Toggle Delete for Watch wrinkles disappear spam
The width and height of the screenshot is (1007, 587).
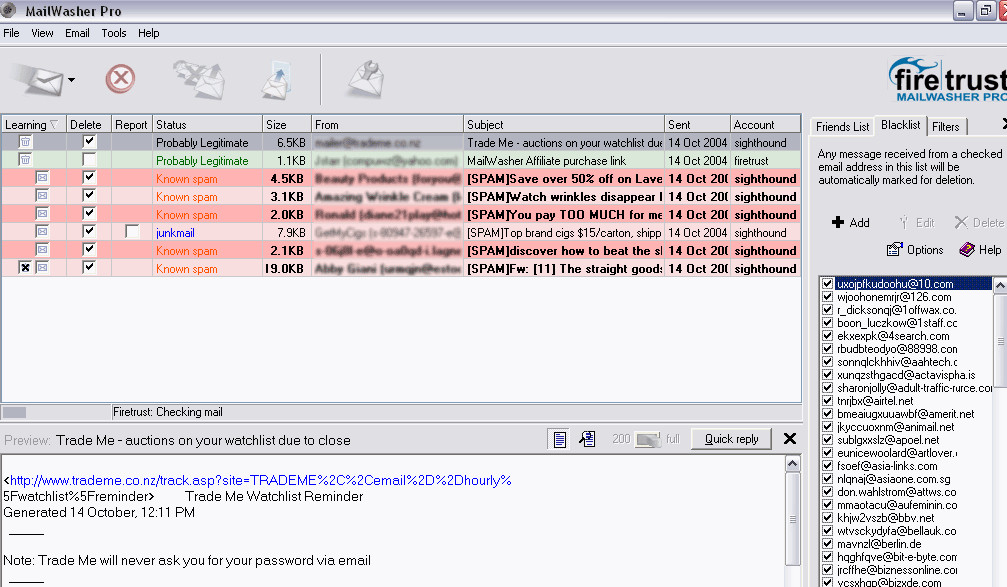(89, 196)
